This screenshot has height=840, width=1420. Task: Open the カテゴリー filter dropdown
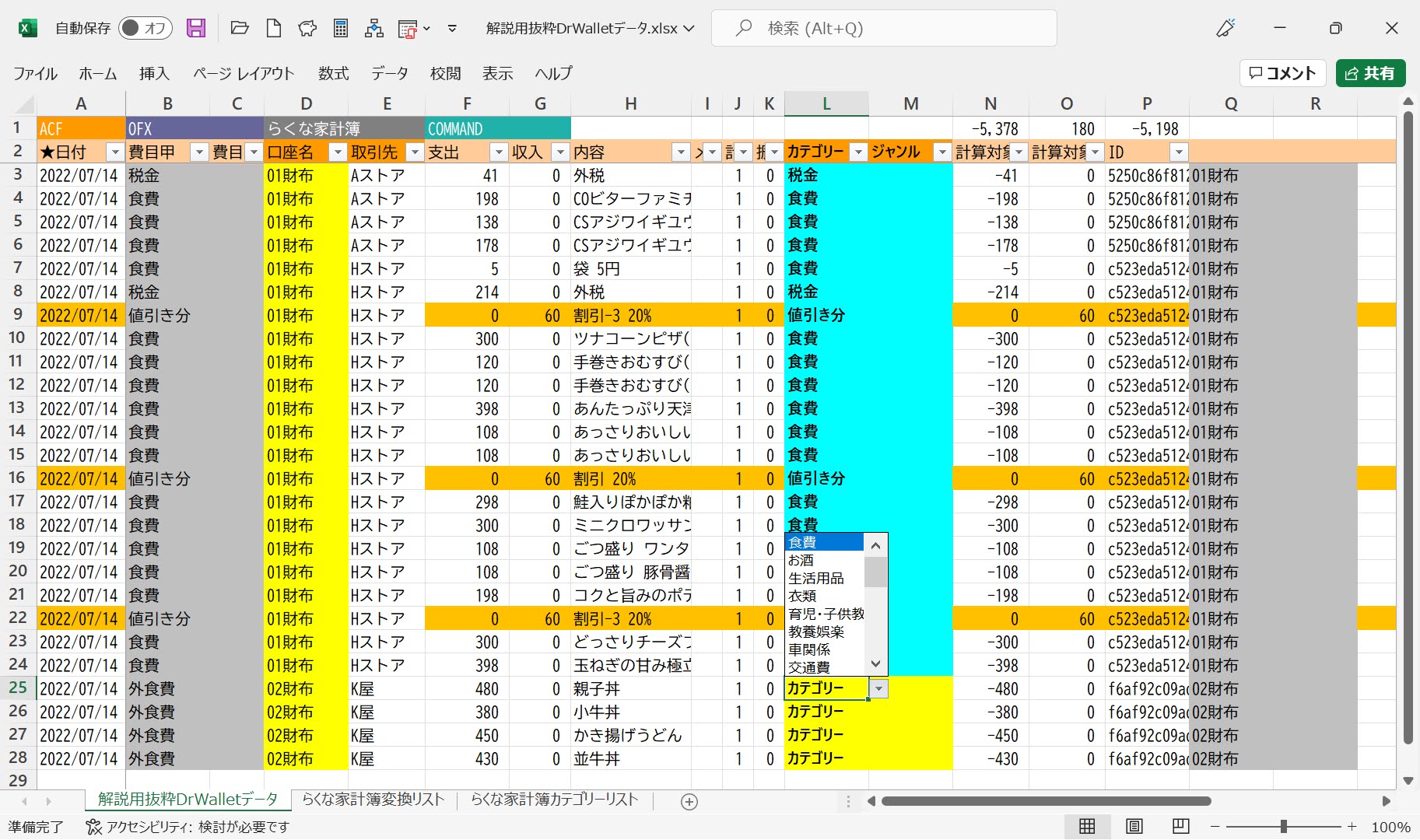coord(858,152)
